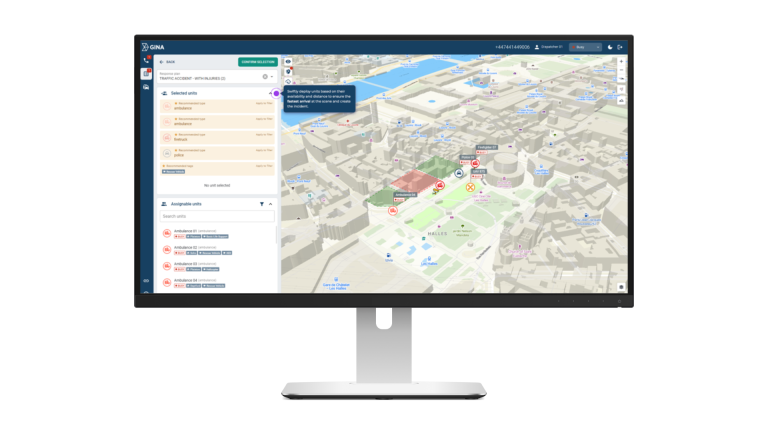Toggle map visibility eye icon

[288, 61]
